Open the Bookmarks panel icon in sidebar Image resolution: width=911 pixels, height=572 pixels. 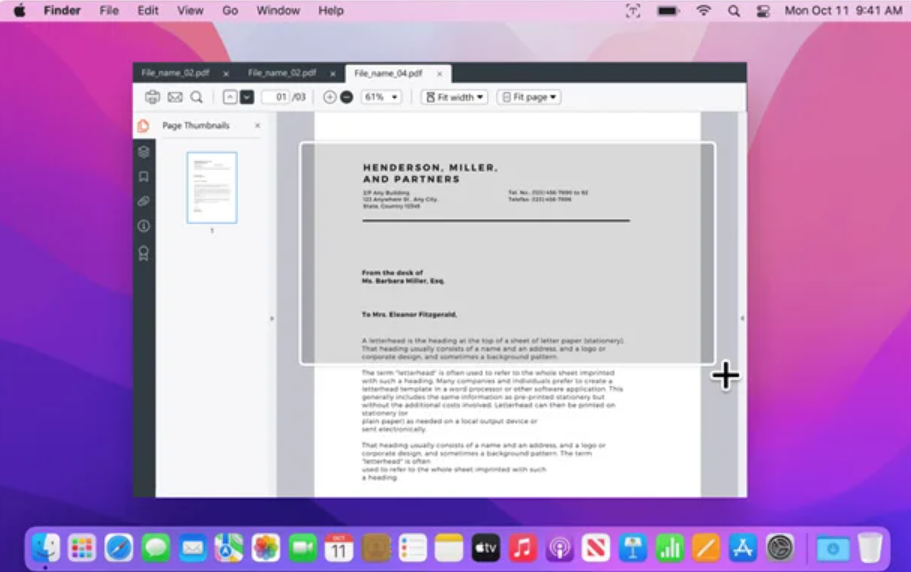coord(144,177)
